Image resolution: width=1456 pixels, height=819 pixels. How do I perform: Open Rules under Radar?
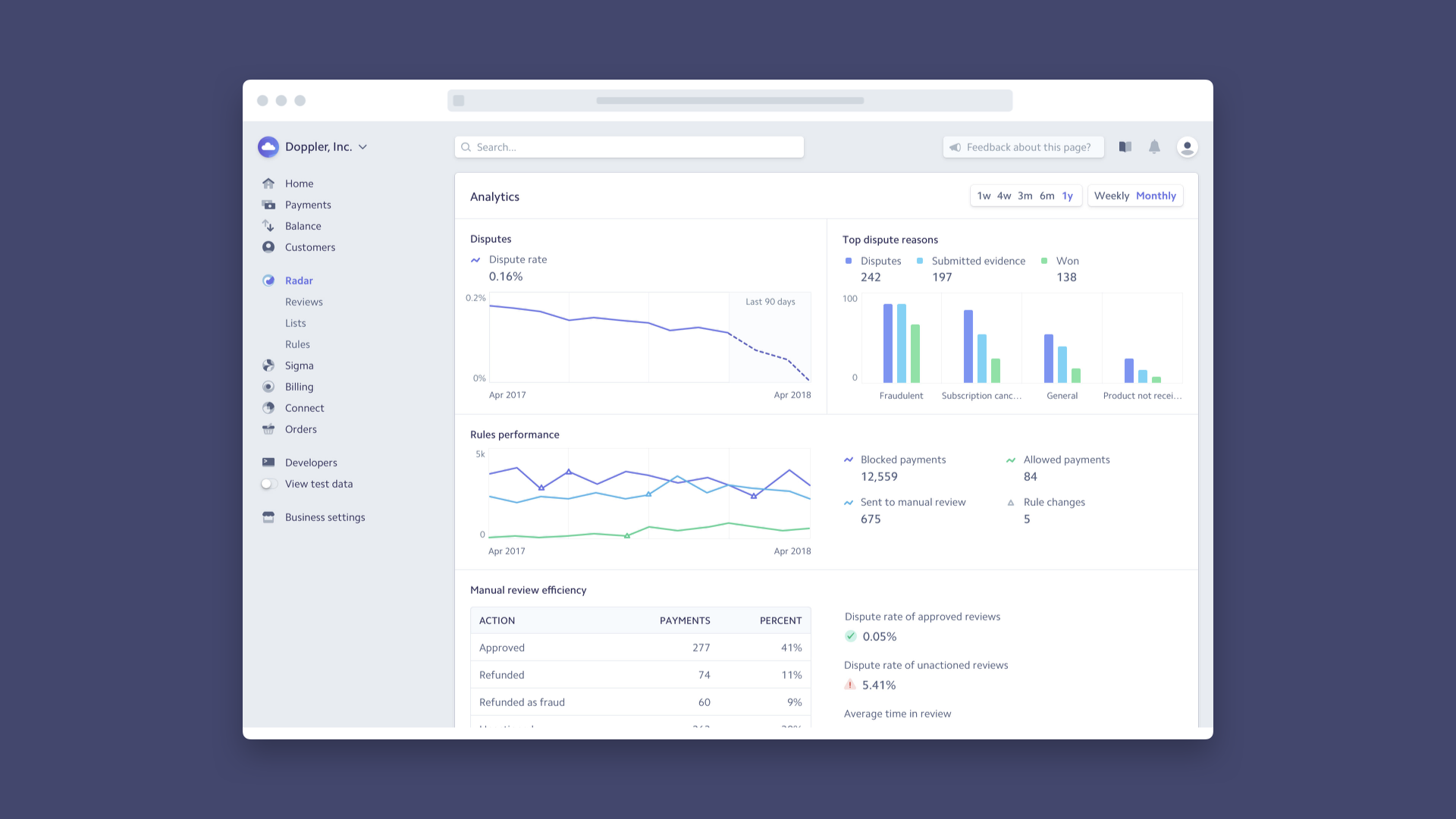tap(297, 344)
